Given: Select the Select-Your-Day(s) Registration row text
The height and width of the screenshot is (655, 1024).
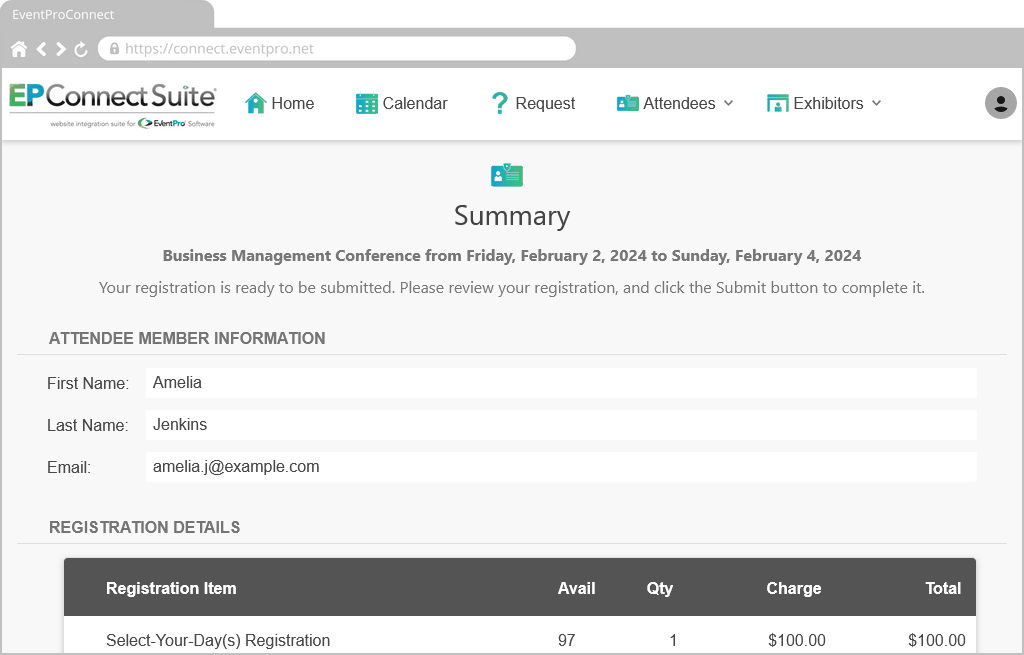Looking at the screenshot, I should pyautogui.click(x=218, y=640).
